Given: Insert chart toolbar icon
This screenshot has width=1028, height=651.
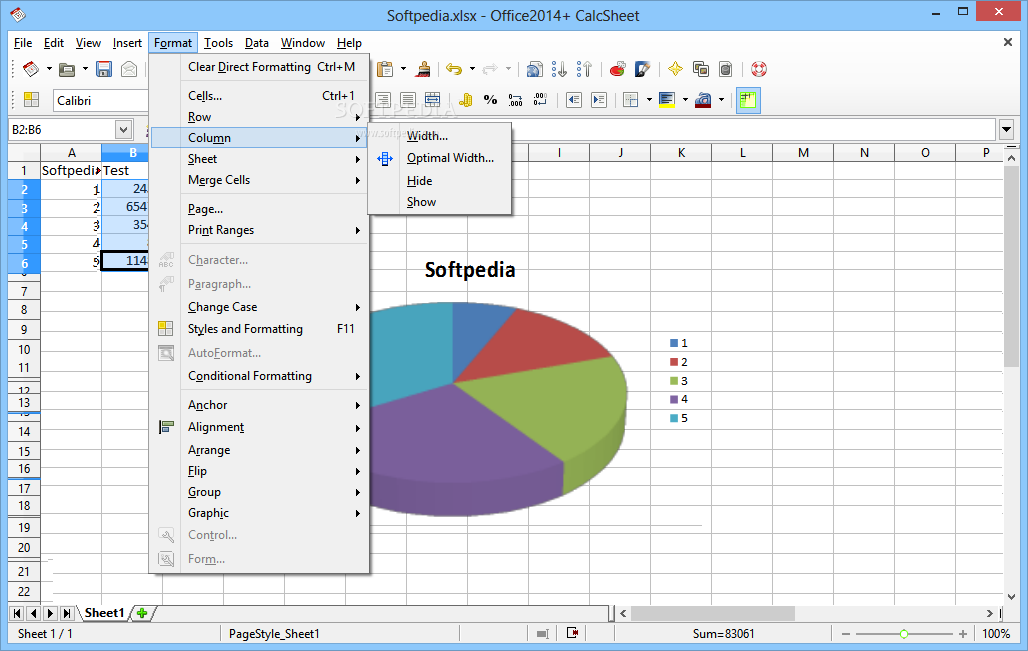Looking at the screenshot, I should (617, 69).
